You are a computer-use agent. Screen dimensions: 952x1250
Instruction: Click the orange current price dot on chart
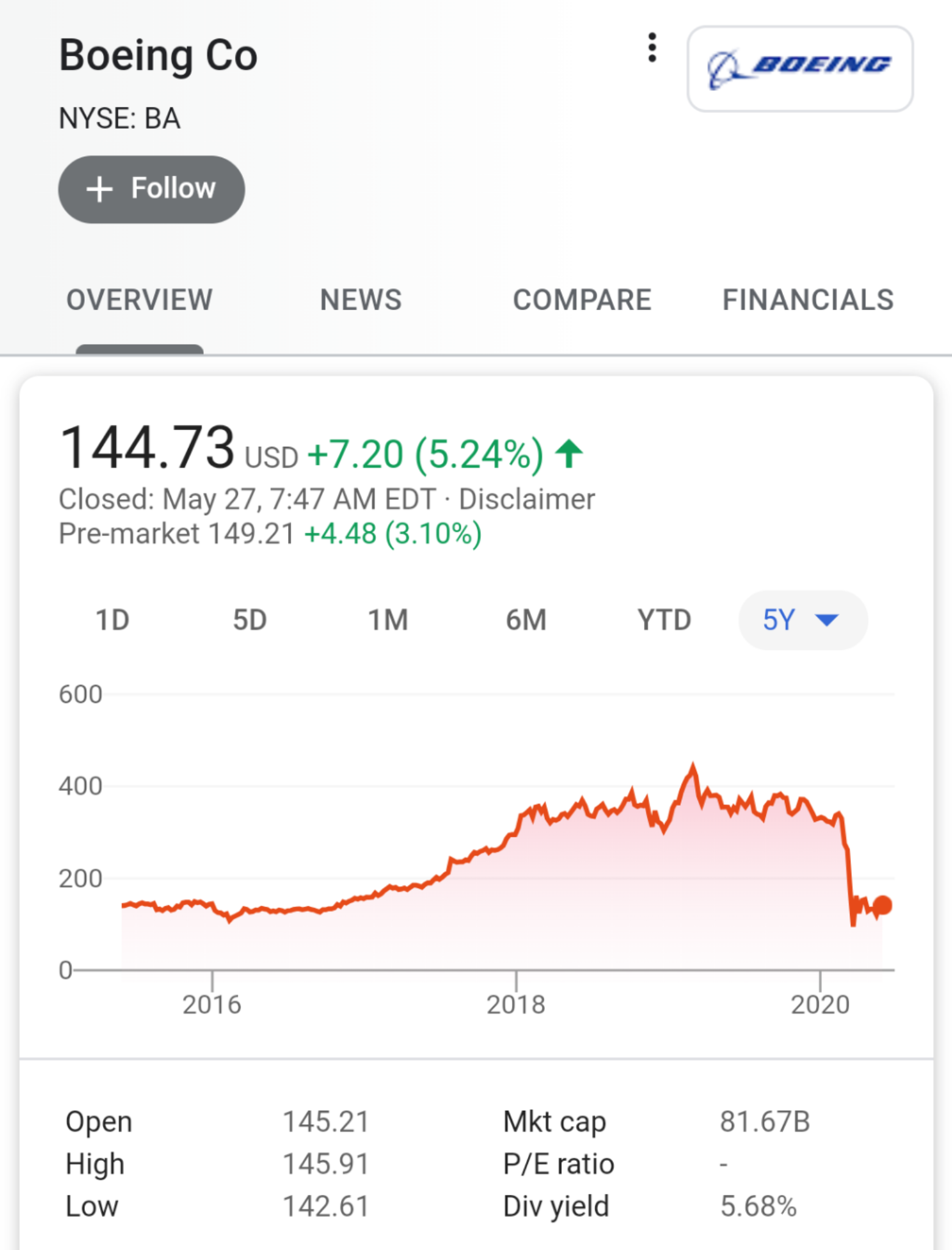pos(882,905)
